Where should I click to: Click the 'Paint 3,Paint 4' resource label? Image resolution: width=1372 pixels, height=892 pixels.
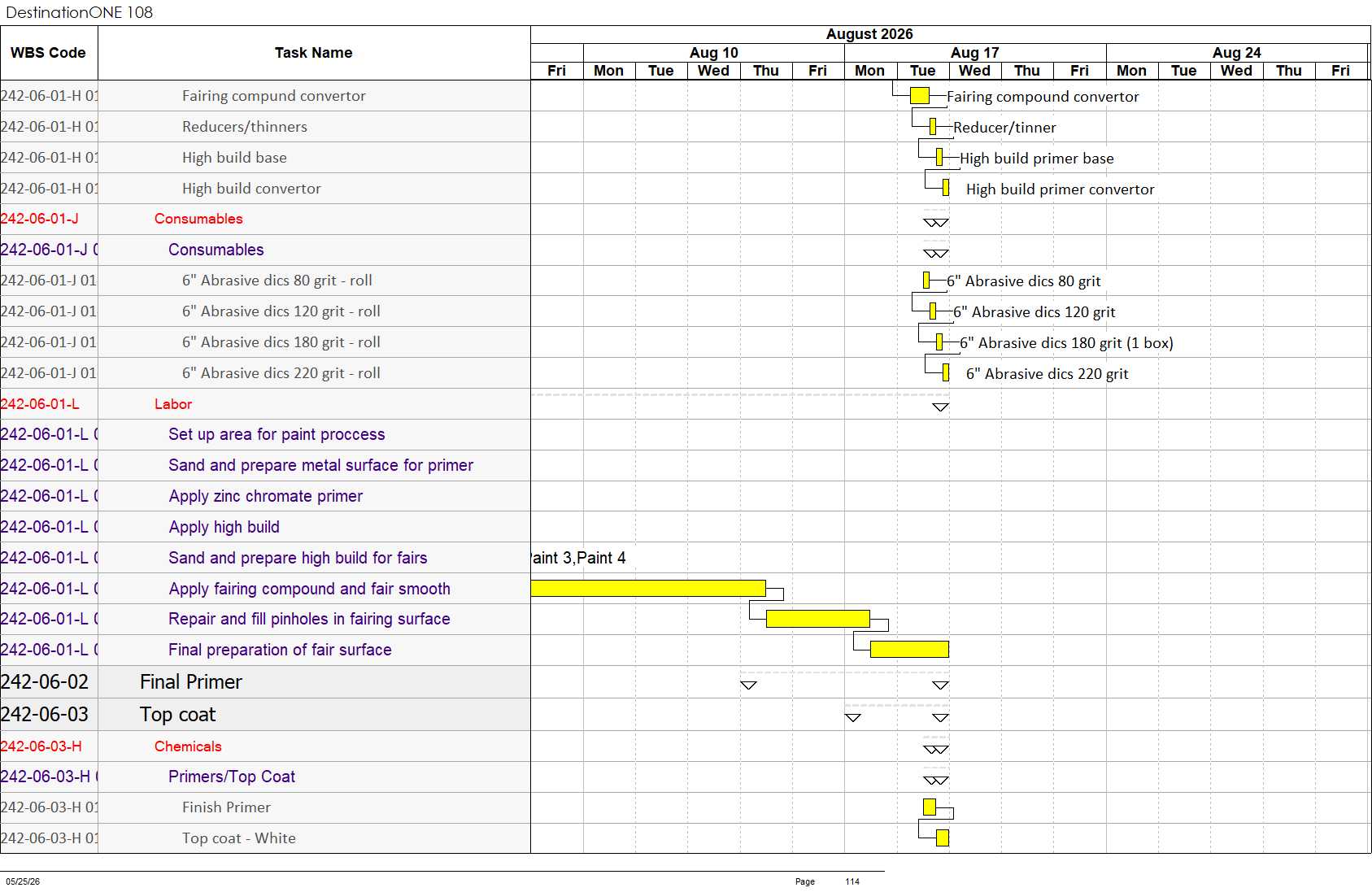[579, 558]
